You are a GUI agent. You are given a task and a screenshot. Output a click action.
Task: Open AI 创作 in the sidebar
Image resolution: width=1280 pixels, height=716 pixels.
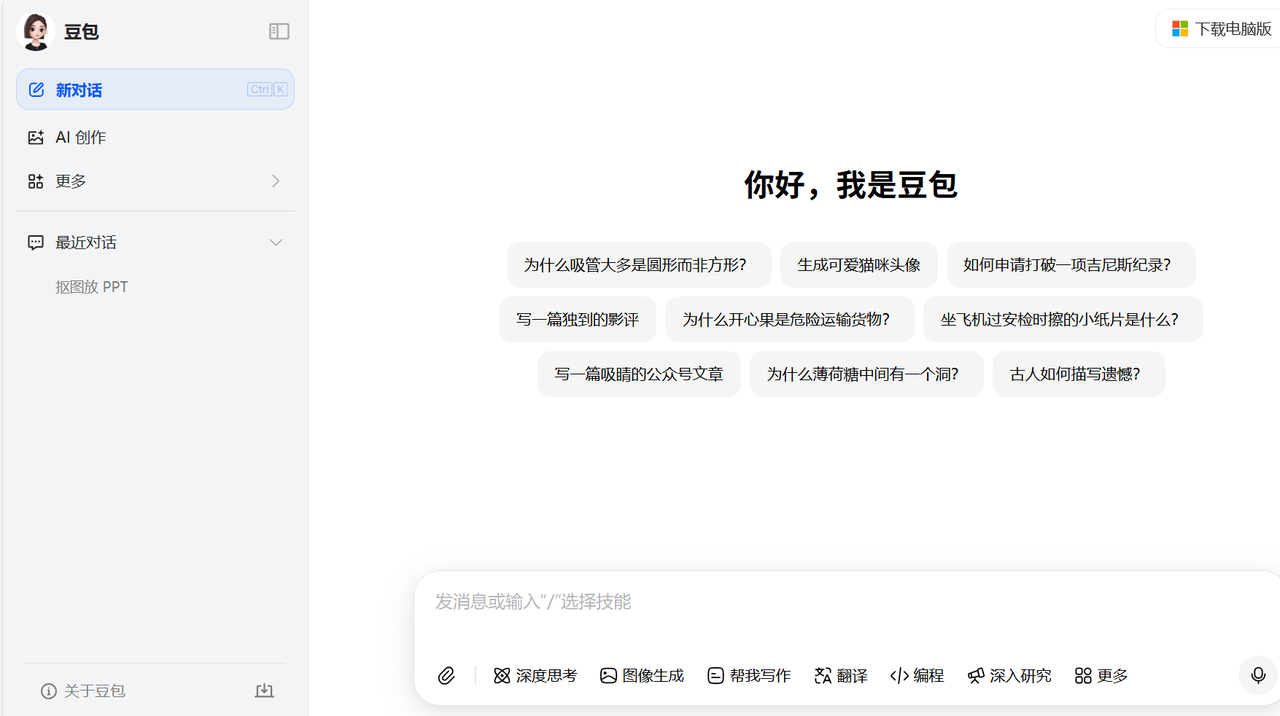pos(155,137)
